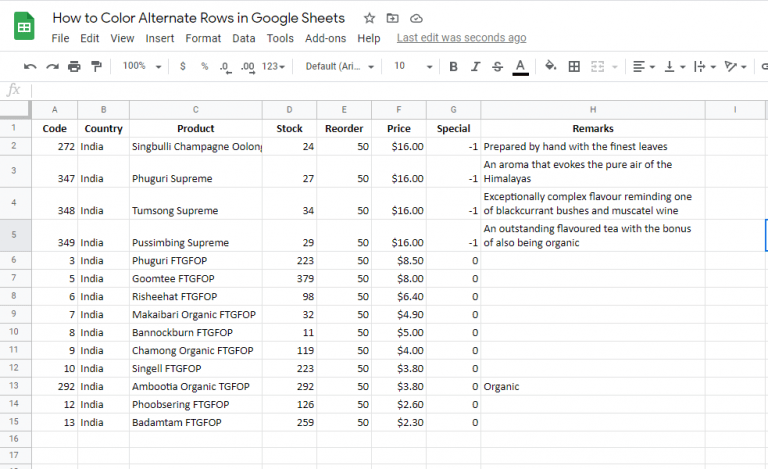Image resolution: width=768 pixels, height=469 pixels.
Task: Open the text rotation dropdown
Action: [736, 67]
